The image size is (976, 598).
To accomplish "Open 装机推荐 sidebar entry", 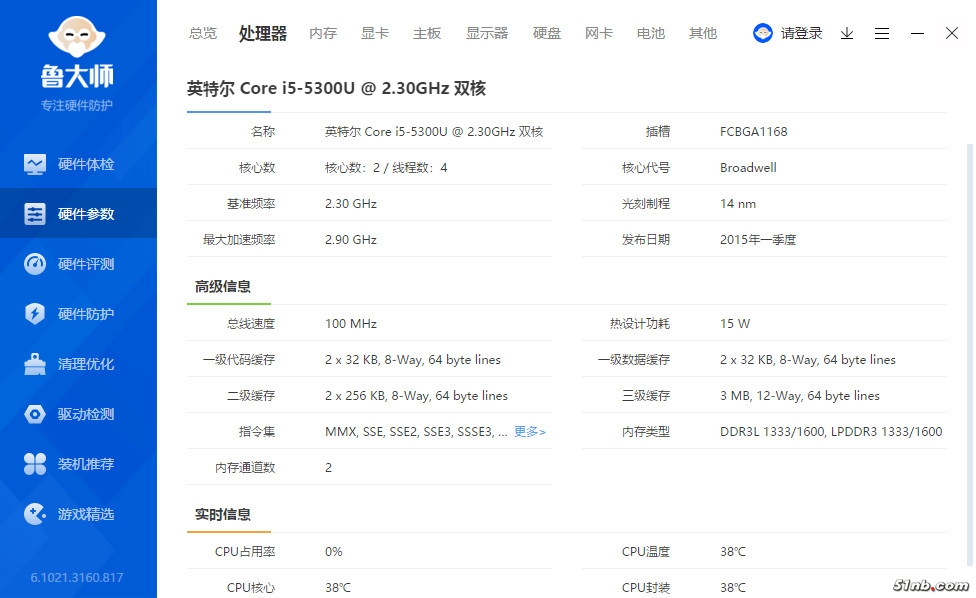I will click(x=86, y=464).
